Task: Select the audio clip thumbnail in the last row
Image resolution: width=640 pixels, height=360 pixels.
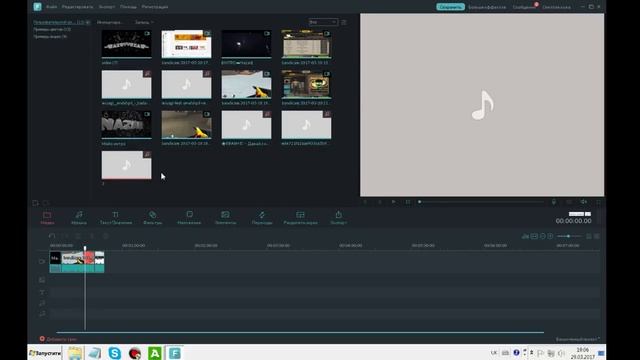Action: point(127,165)
